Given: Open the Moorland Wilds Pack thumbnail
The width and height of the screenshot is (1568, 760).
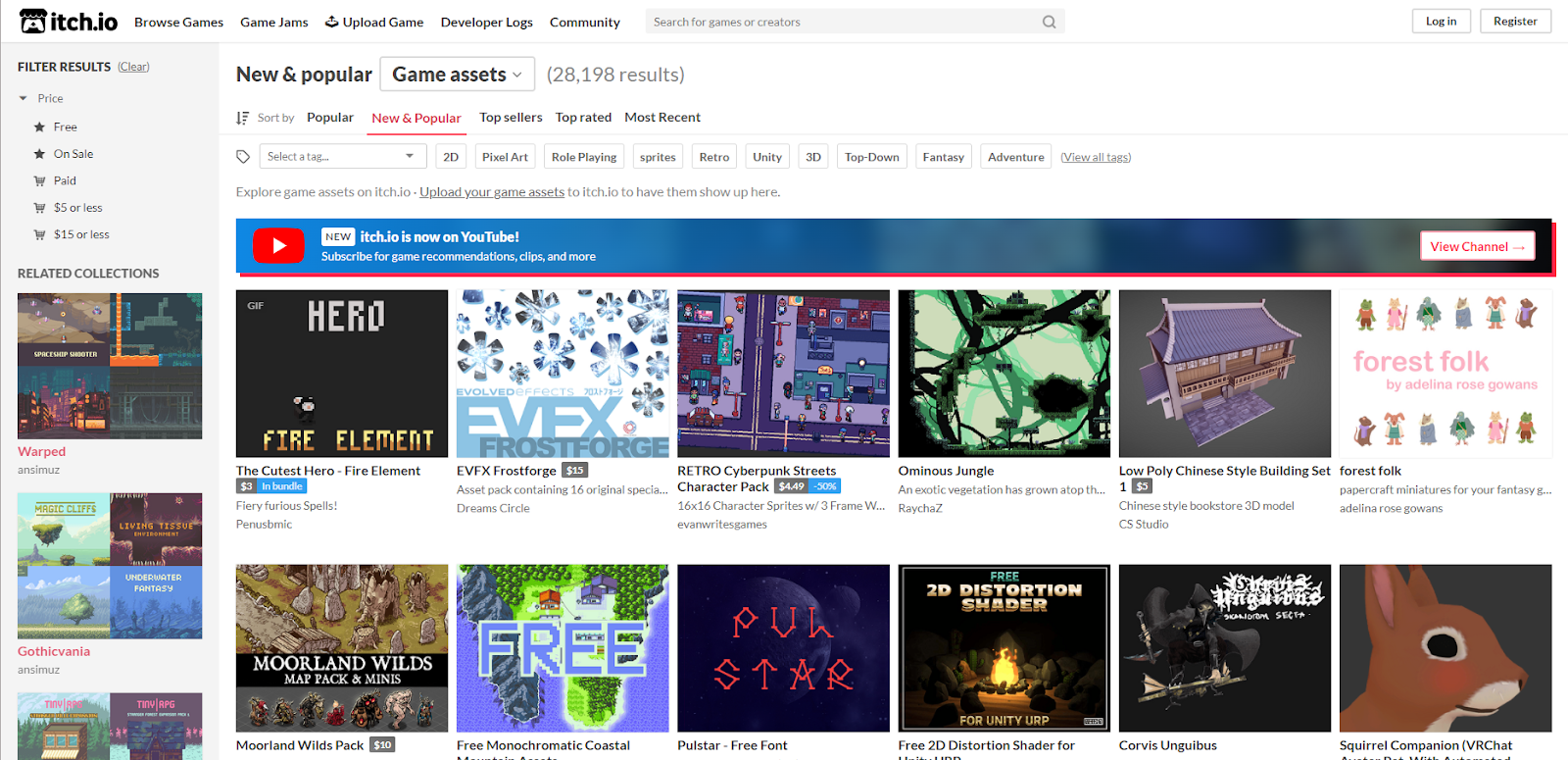Looking at the screenshot, I should [x=342, y=648].
